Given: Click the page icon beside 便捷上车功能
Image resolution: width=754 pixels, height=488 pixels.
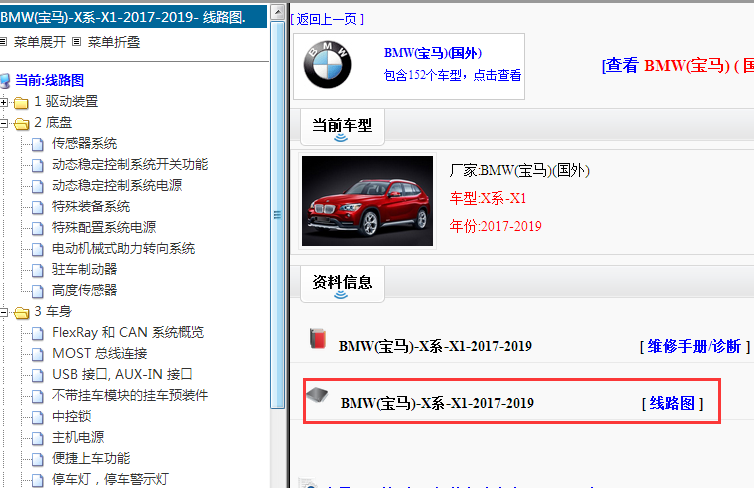Looking at the screenshot, I should (x=38, y=459).
